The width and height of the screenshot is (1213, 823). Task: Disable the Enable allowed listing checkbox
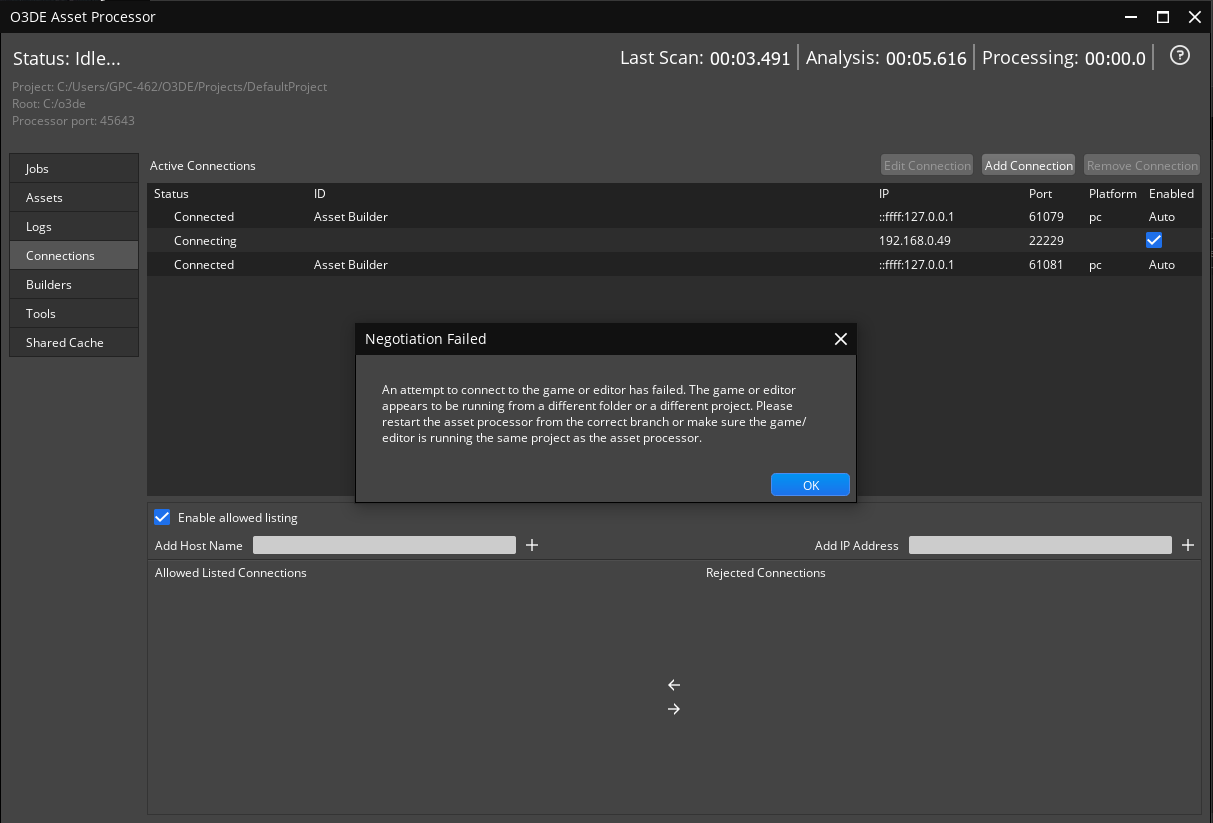(162, 517)
